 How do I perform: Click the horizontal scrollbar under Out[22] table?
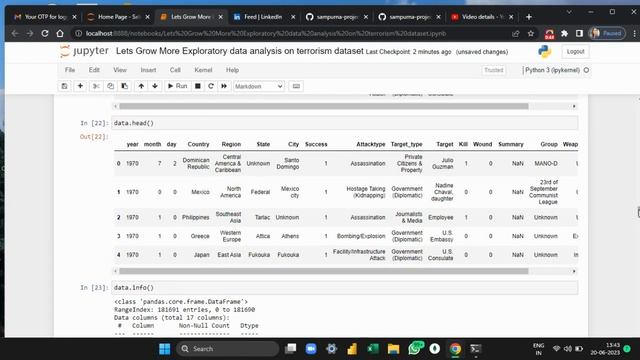pyautogui.click(x=324, y=271)
